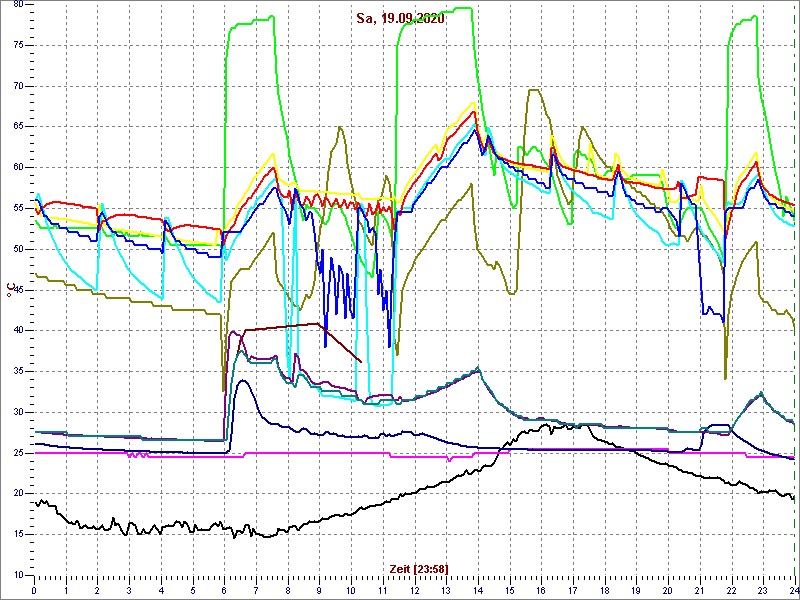Click the "55" value on the temperature axis

[16, 208]
